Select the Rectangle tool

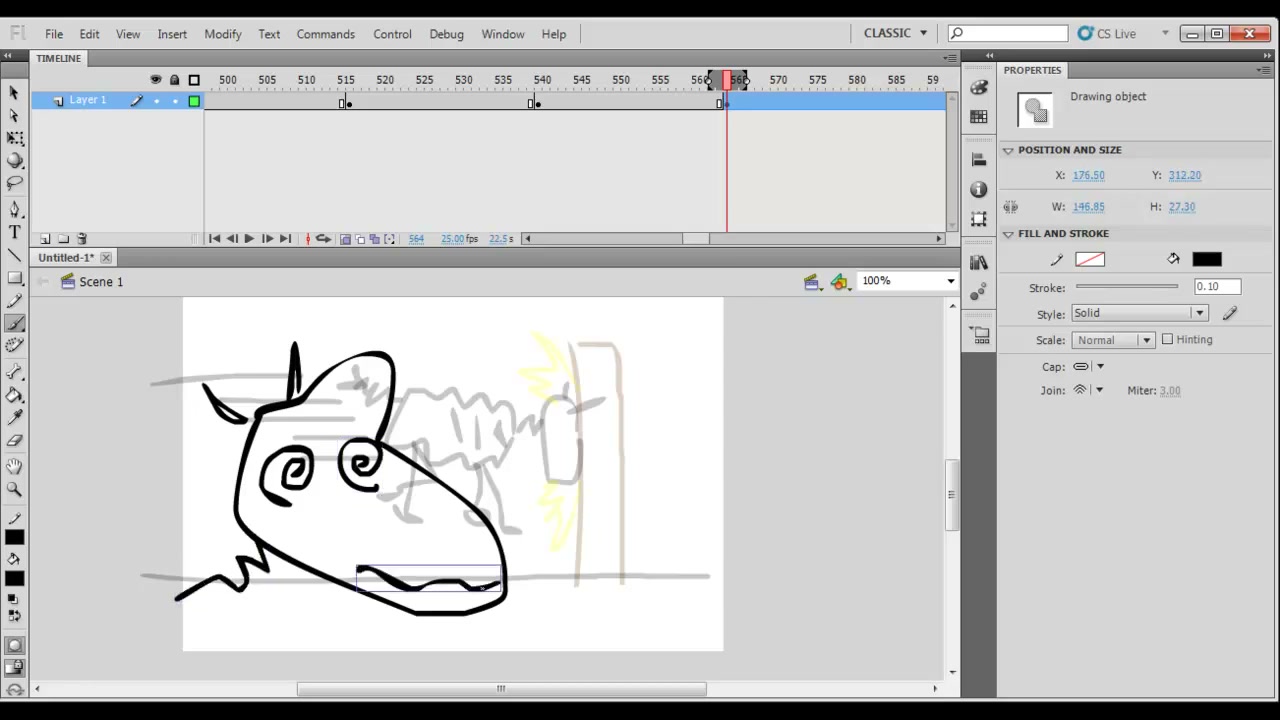[14, 278]
